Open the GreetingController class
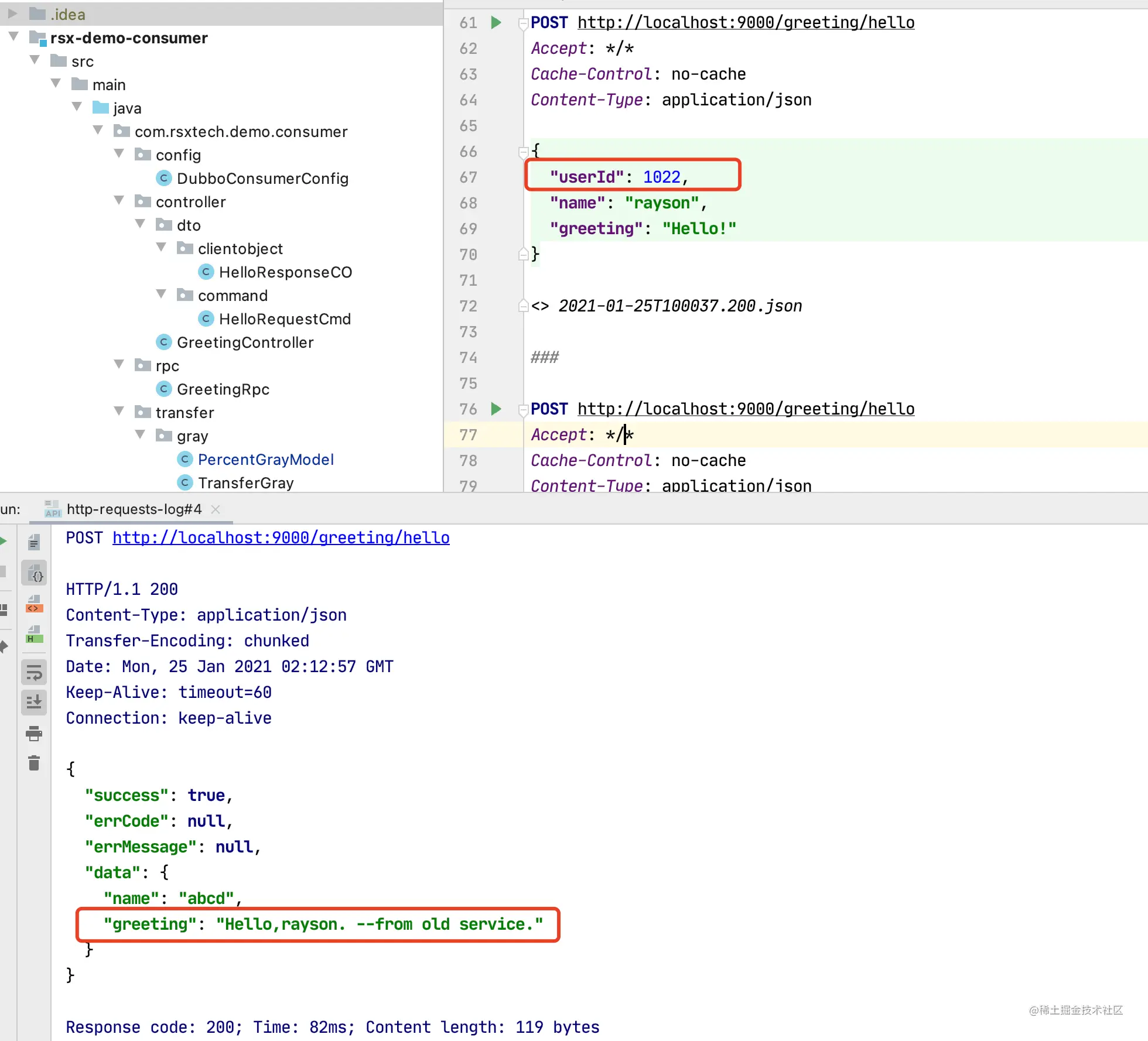Image resolution: width=1148 pixels, height=1041 pixels. click(245, 343)
